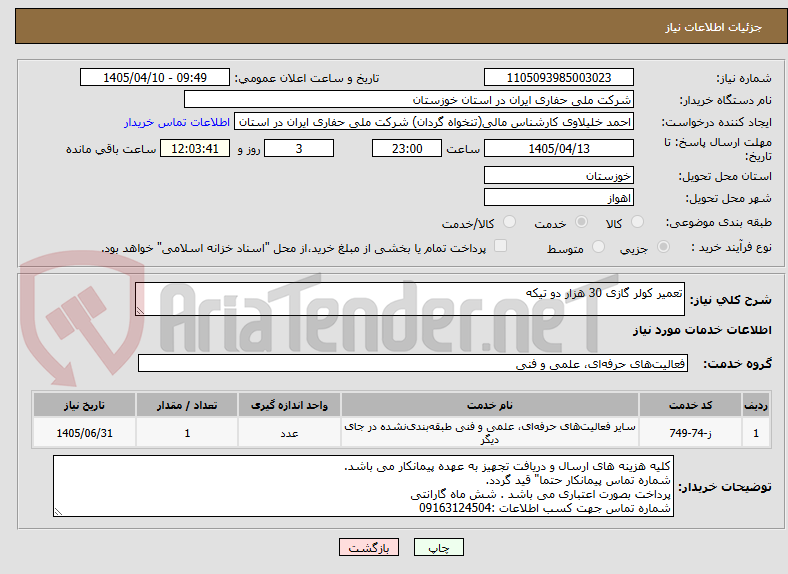This screenshot has width=788, height=574.
Task: Click the unit cell عدد
Action: tap(289, 433)
